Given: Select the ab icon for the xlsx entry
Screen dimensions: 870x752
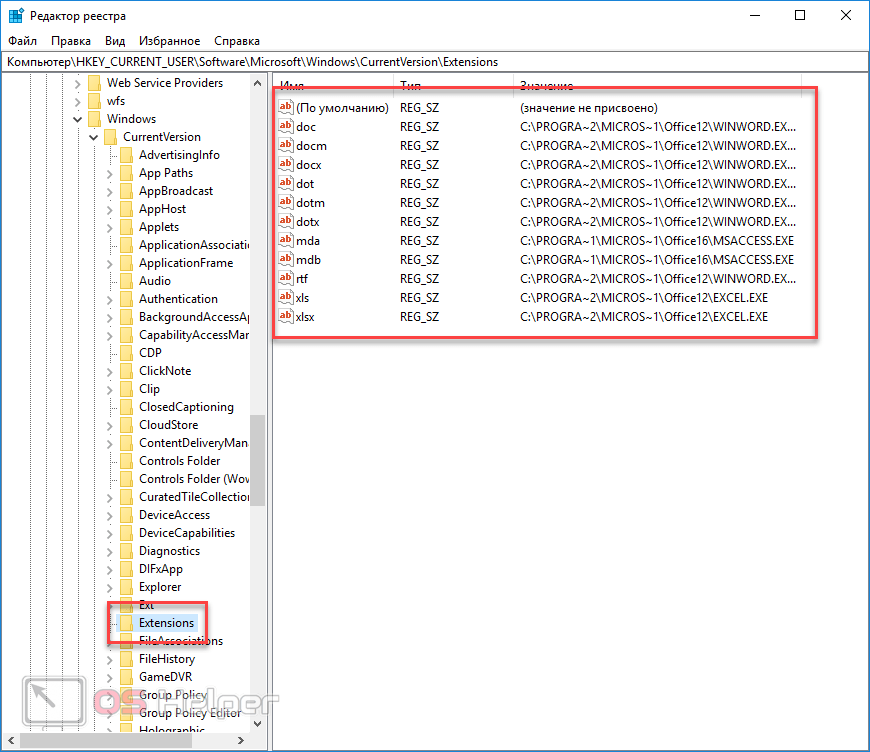Looking at the screenshot, I should tap(286, 317).
